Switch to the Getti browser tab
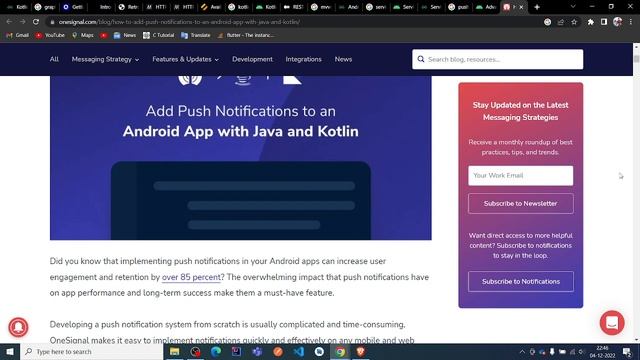The height and width of the screenshot is (360, 640). [72, 7]
